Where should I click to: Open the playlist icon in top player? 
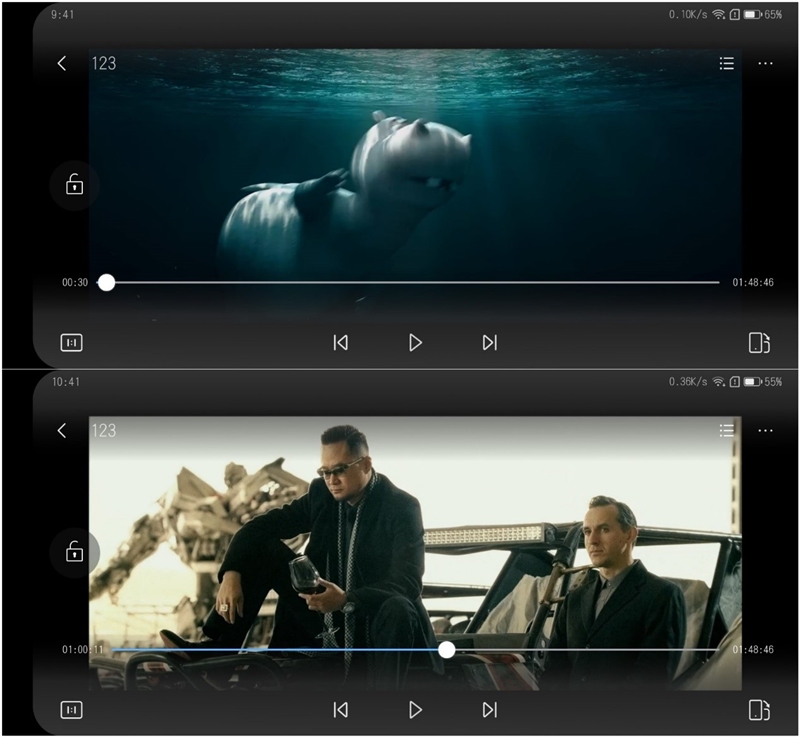(727, 63)
